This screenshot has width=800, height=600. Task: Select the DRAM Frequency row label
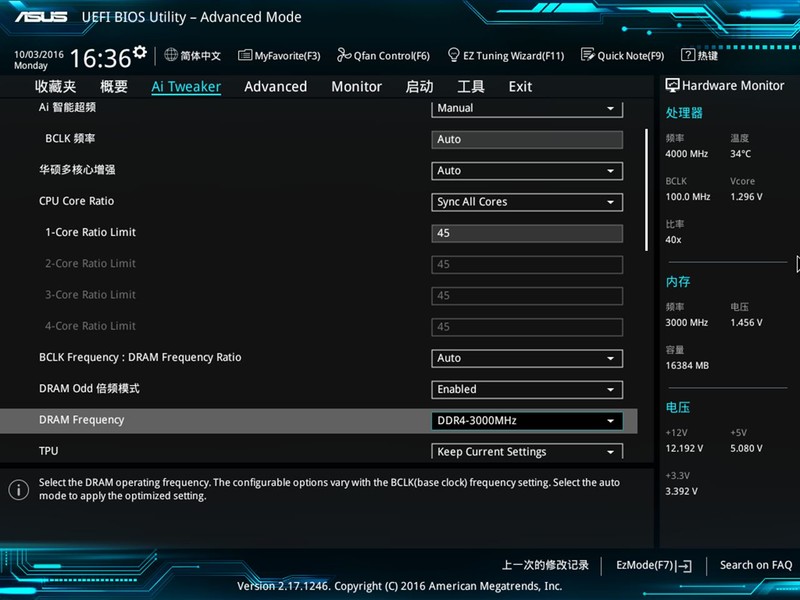coord(82,420)
